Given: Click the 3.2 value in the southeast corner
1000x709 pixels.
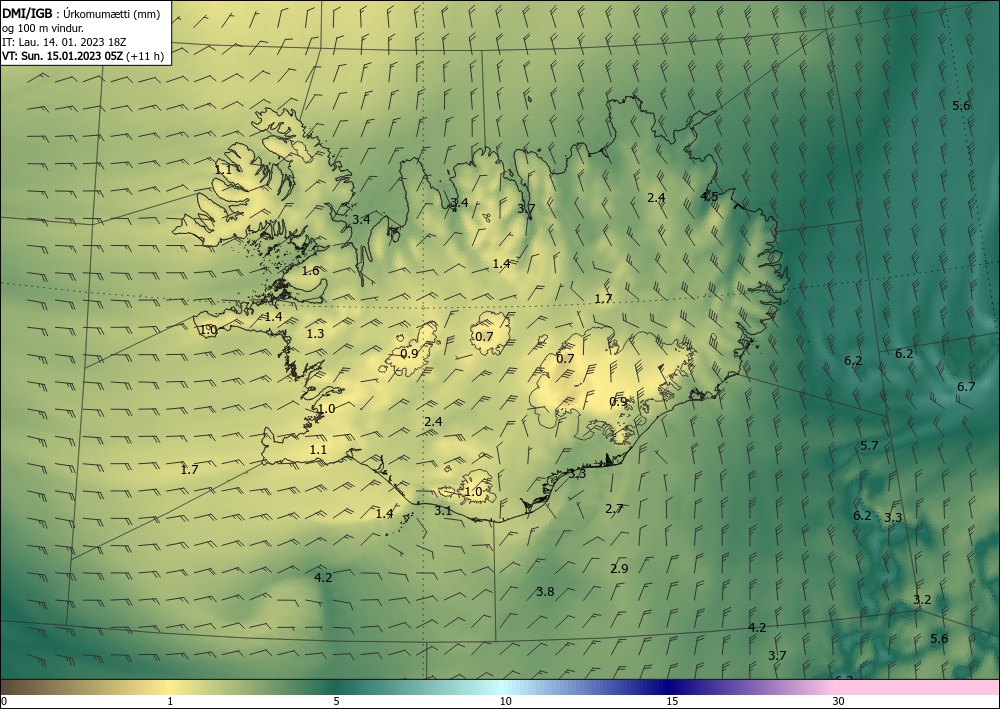Looking at the screenshot, I should tap(922, 599).
